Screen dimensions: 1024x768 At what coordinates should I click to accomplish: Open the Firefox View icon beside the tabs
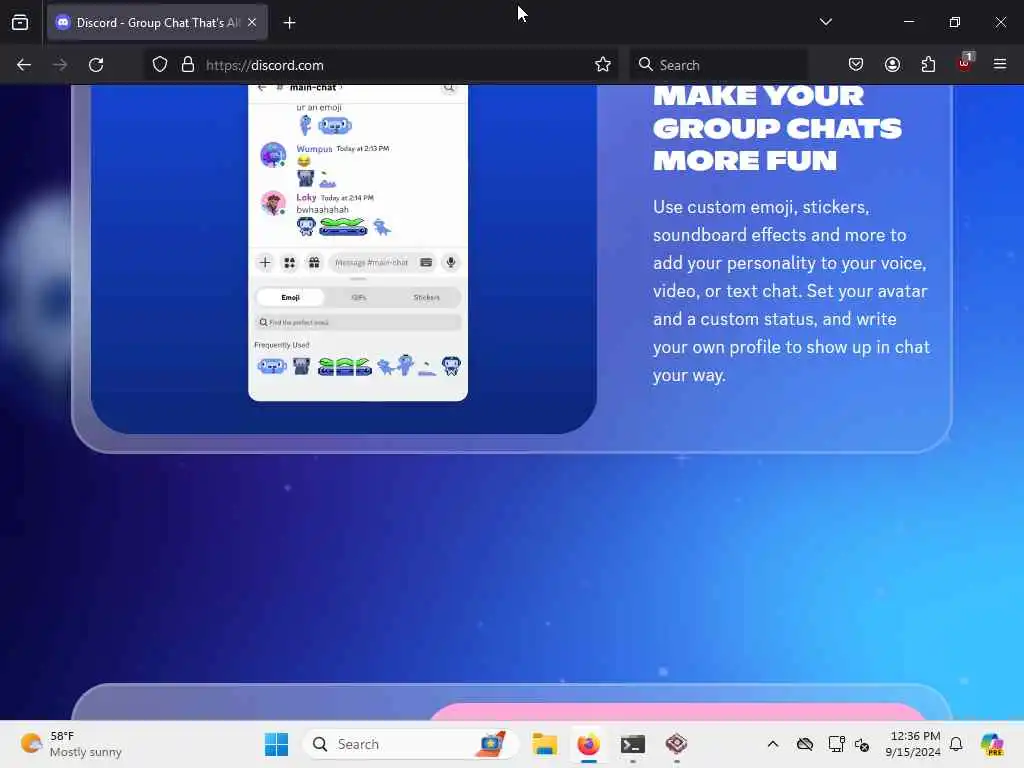[x=20, y=23]
